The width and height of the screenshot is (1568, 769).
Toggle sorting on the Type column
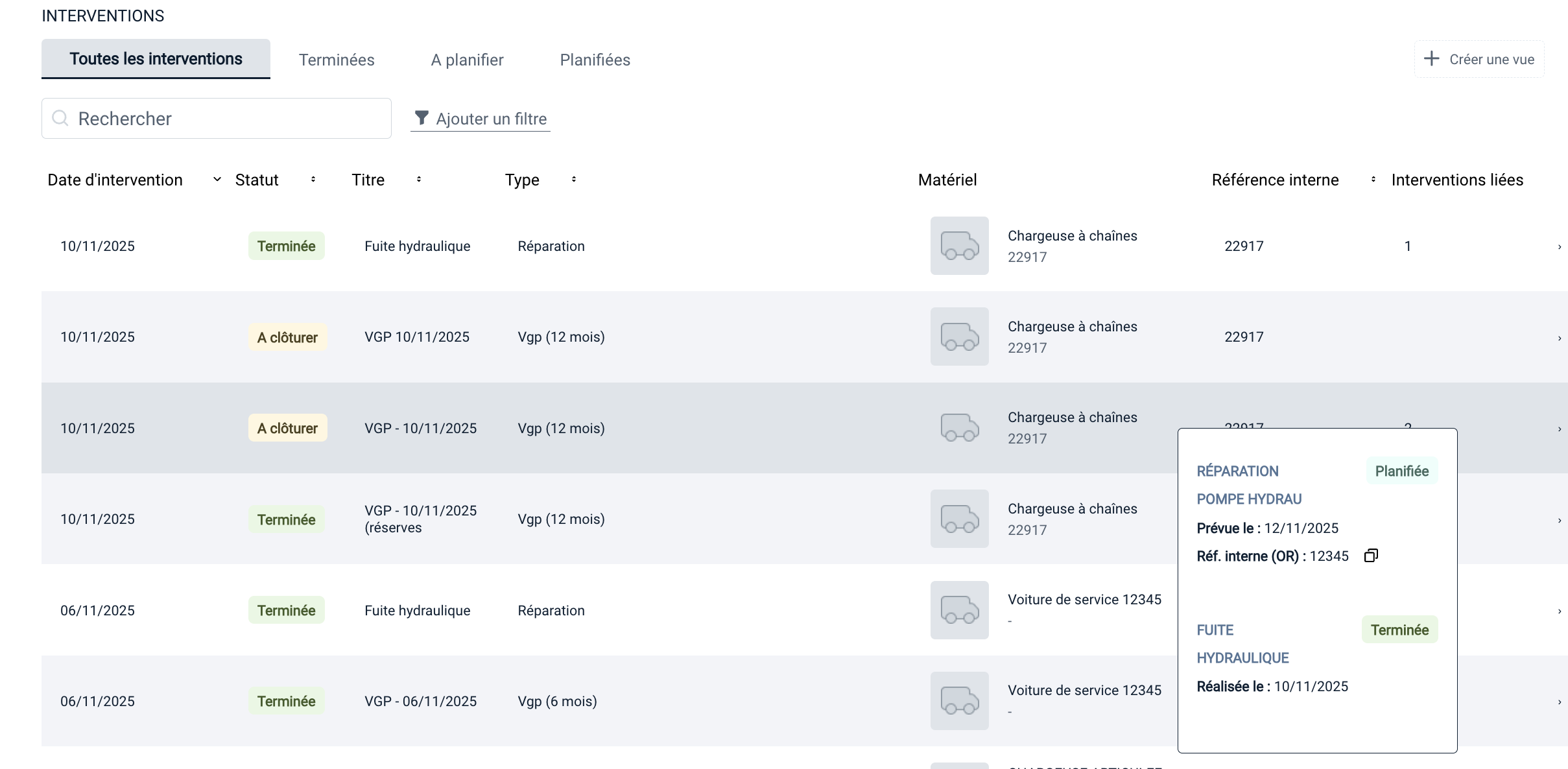[574, 180]
